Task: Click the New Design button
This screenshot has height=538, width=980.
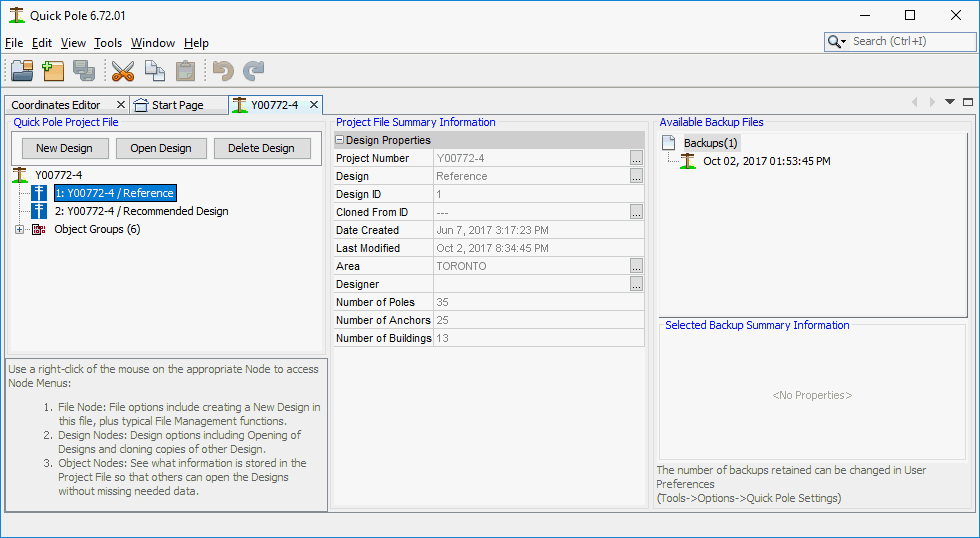Action: click(x=64, y=148)
